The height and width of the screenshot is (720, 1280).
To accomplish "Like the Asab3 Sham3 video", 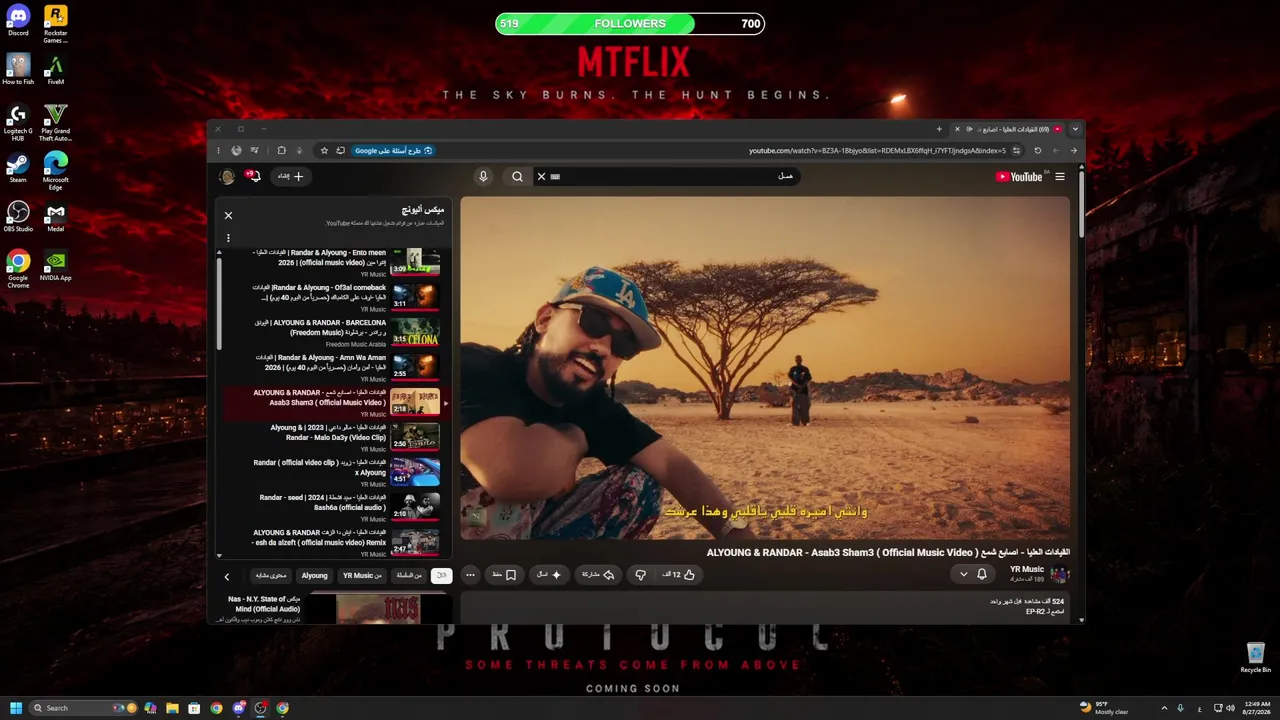I will (679, 575).
